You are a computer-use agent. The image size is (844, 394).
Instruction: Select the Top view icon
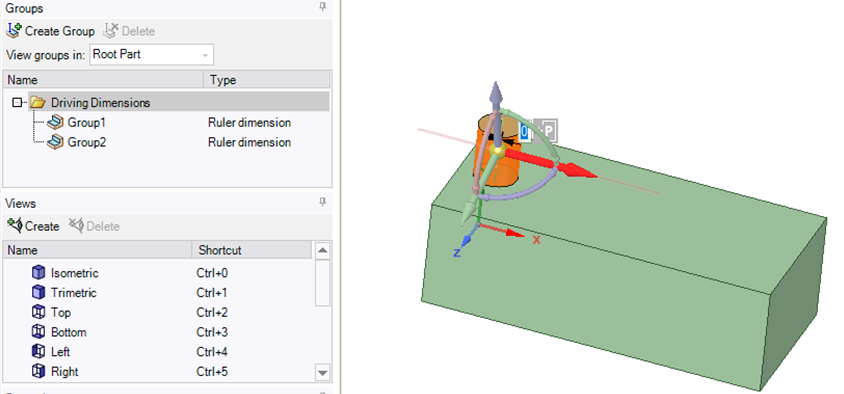coord(38,312)
